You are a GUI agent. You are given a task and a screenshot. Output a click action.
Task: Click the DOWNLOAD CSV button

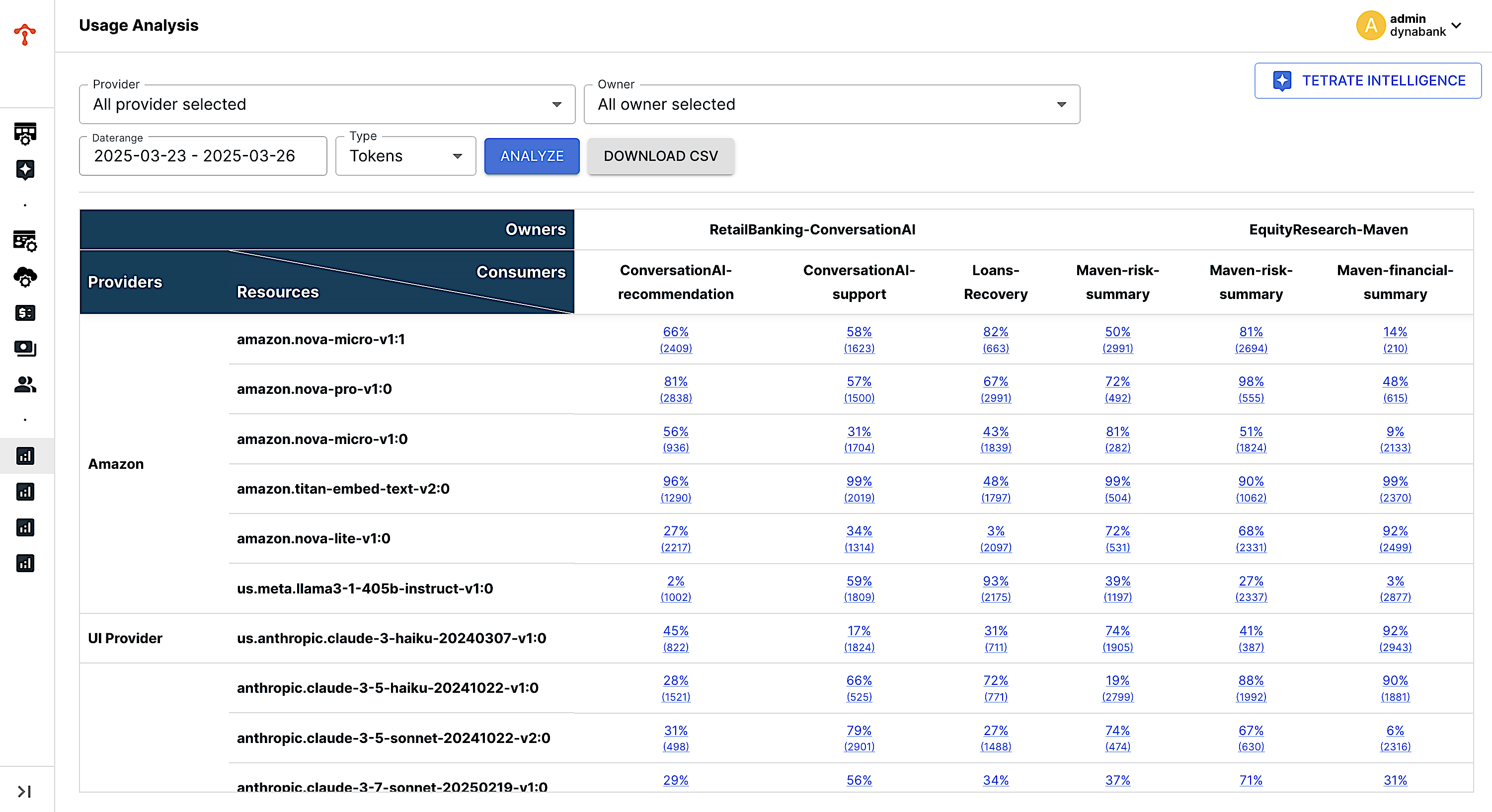tap(660, 155)
